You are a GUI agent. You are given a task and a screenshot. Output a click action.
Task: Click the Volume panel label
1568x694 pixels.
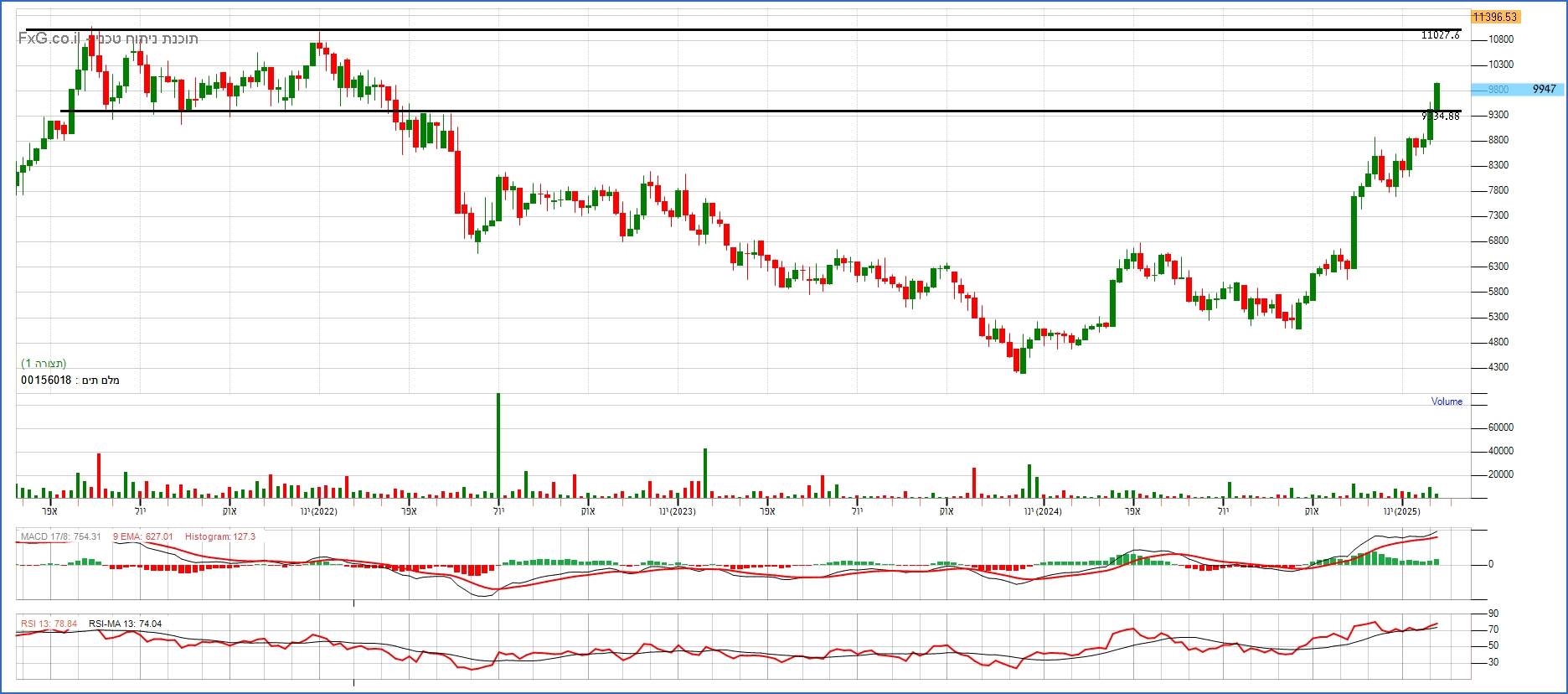point(1446,401)
